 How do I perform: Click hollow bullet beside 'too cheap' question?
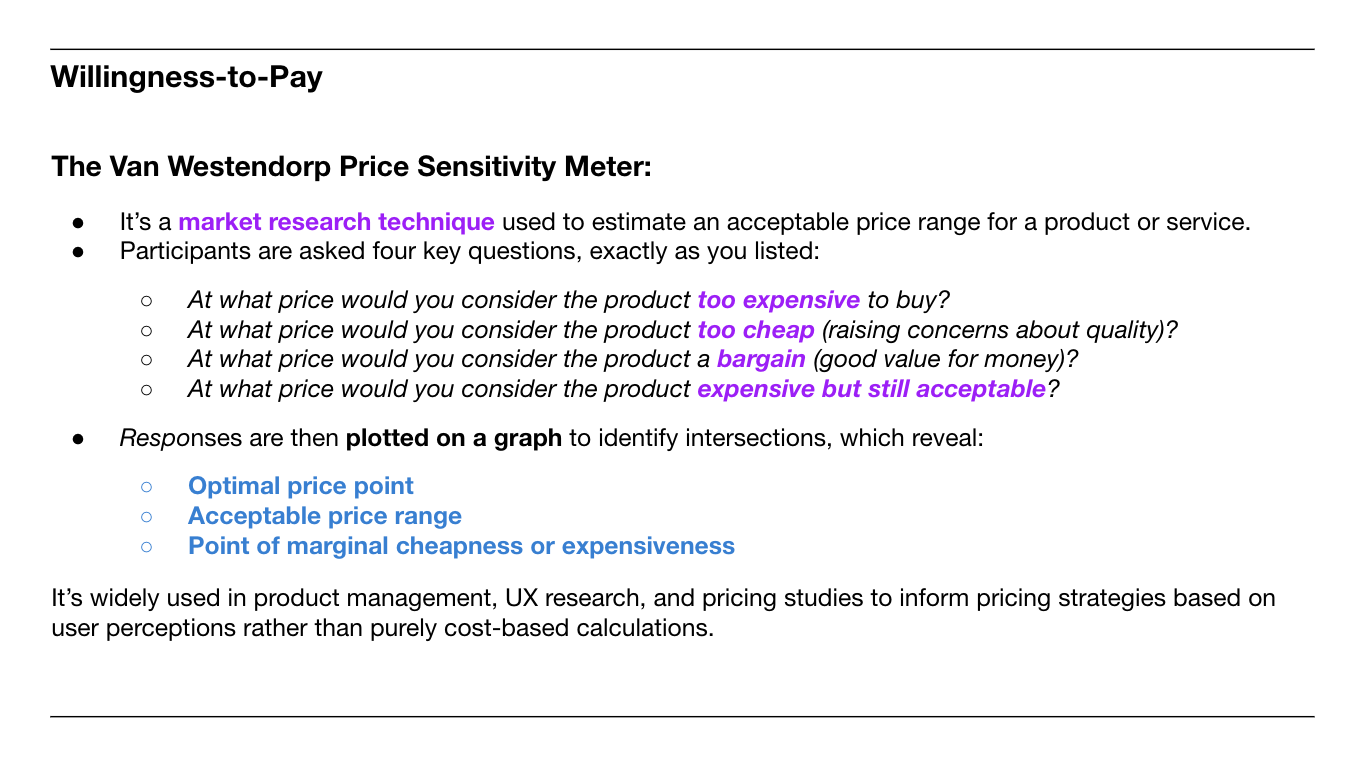tap(146, 331)
